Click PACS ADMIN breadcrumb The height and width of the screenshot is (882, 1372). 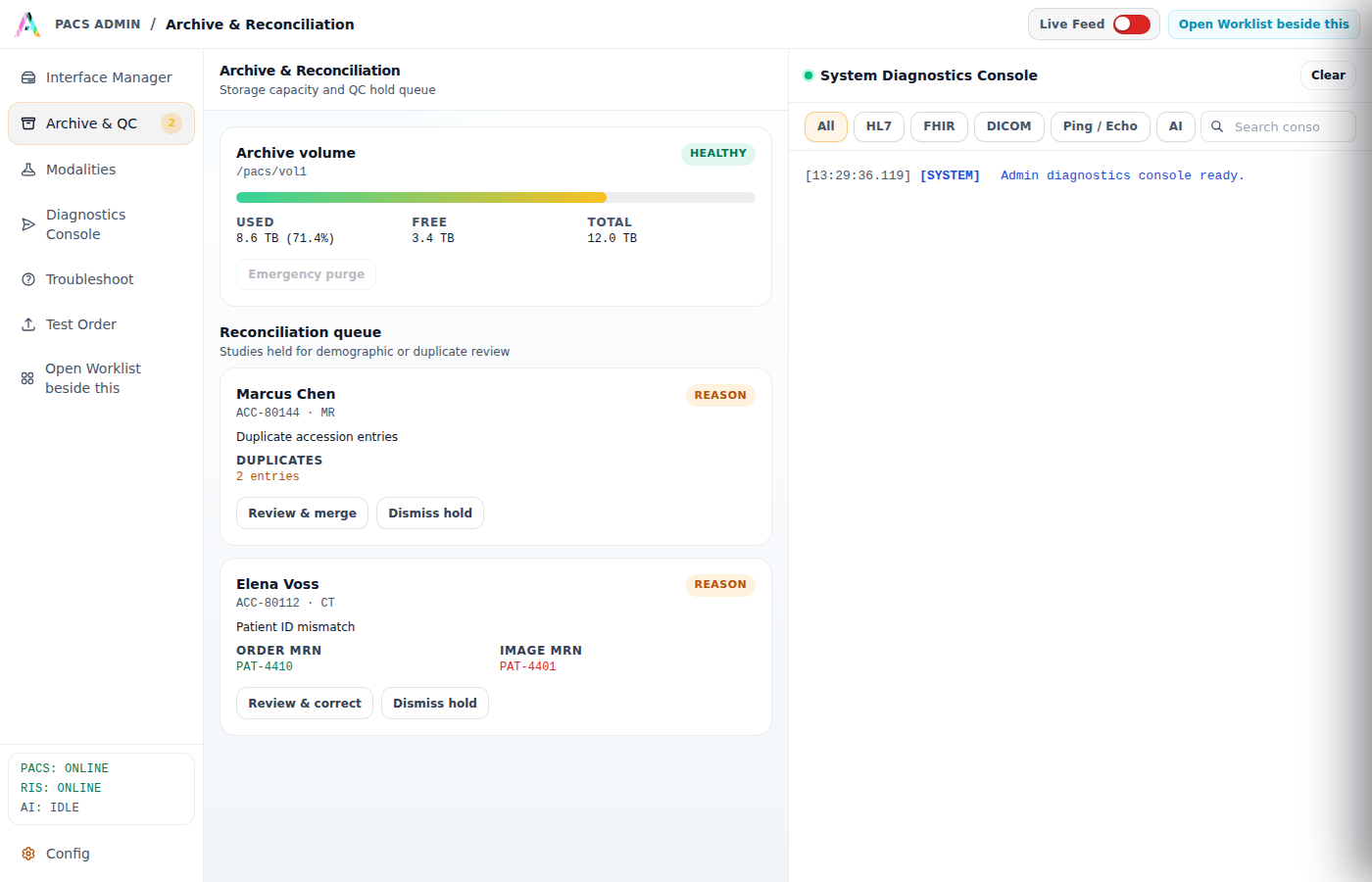click(98, 24)
